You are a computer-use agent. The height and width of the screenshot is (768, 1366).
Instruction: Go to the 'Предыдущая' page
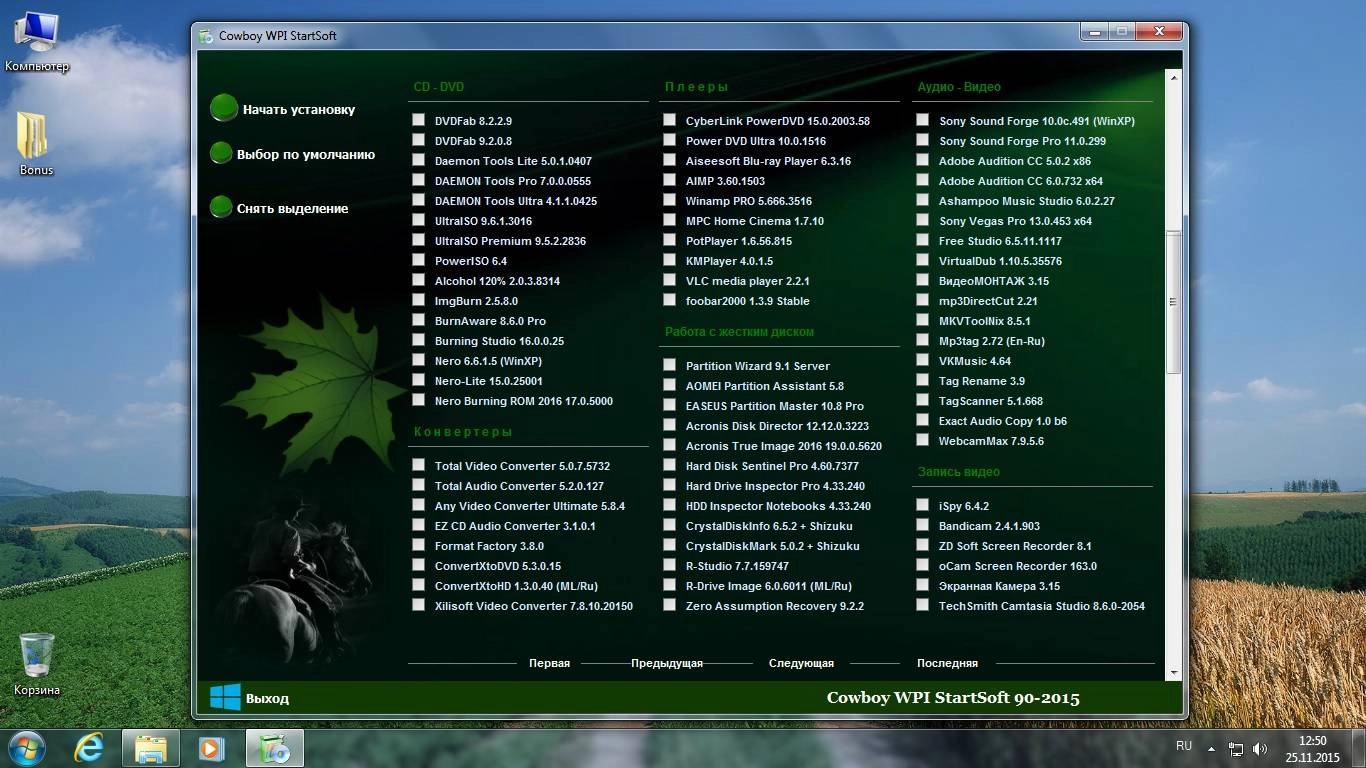(x=667, y=663)
